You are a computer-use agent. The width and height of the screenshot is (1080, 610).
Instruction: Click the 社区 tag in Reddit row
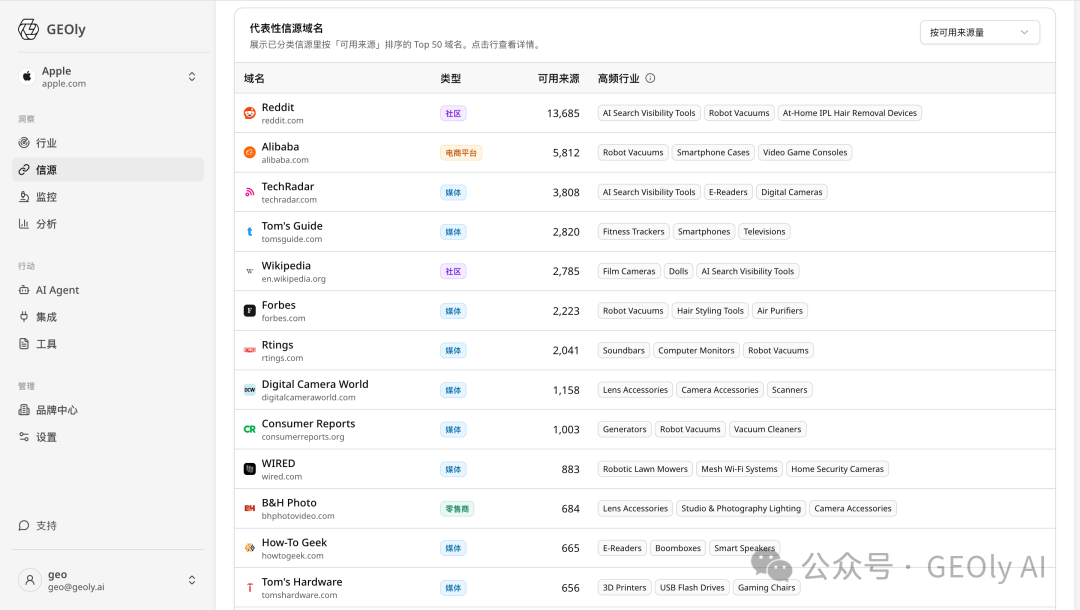tap(453, 113)
